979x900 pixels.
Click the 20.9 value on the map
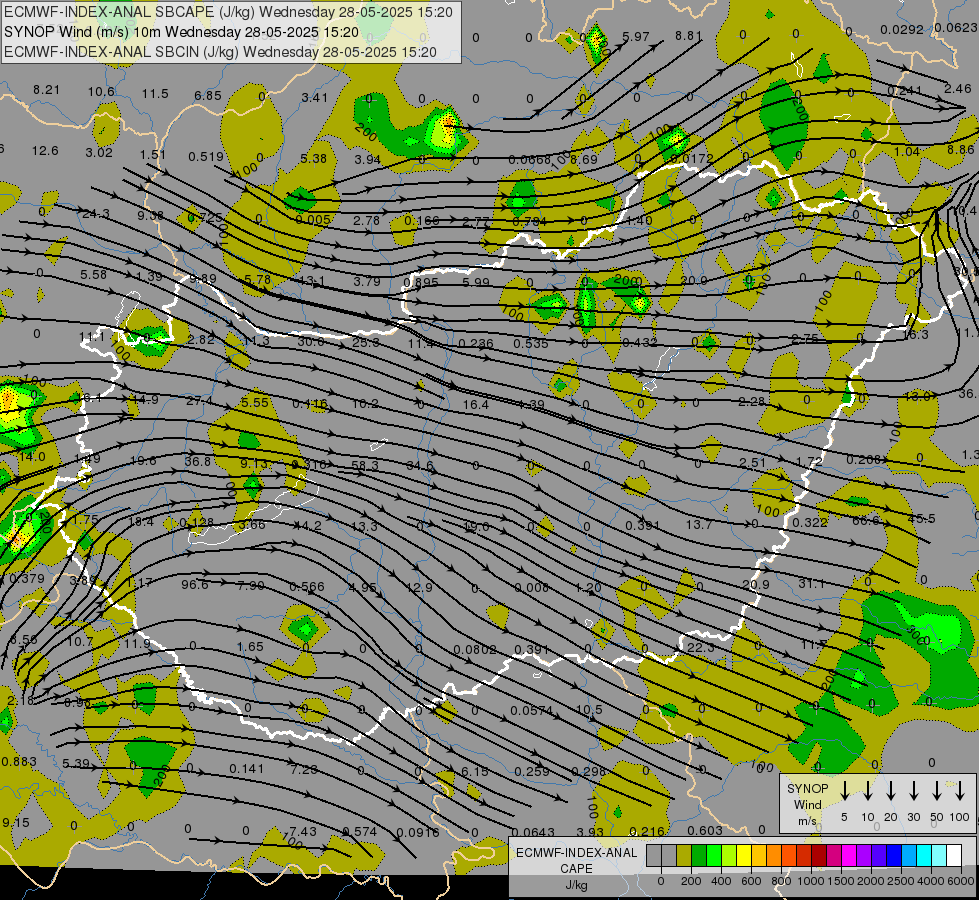[755, 585]
